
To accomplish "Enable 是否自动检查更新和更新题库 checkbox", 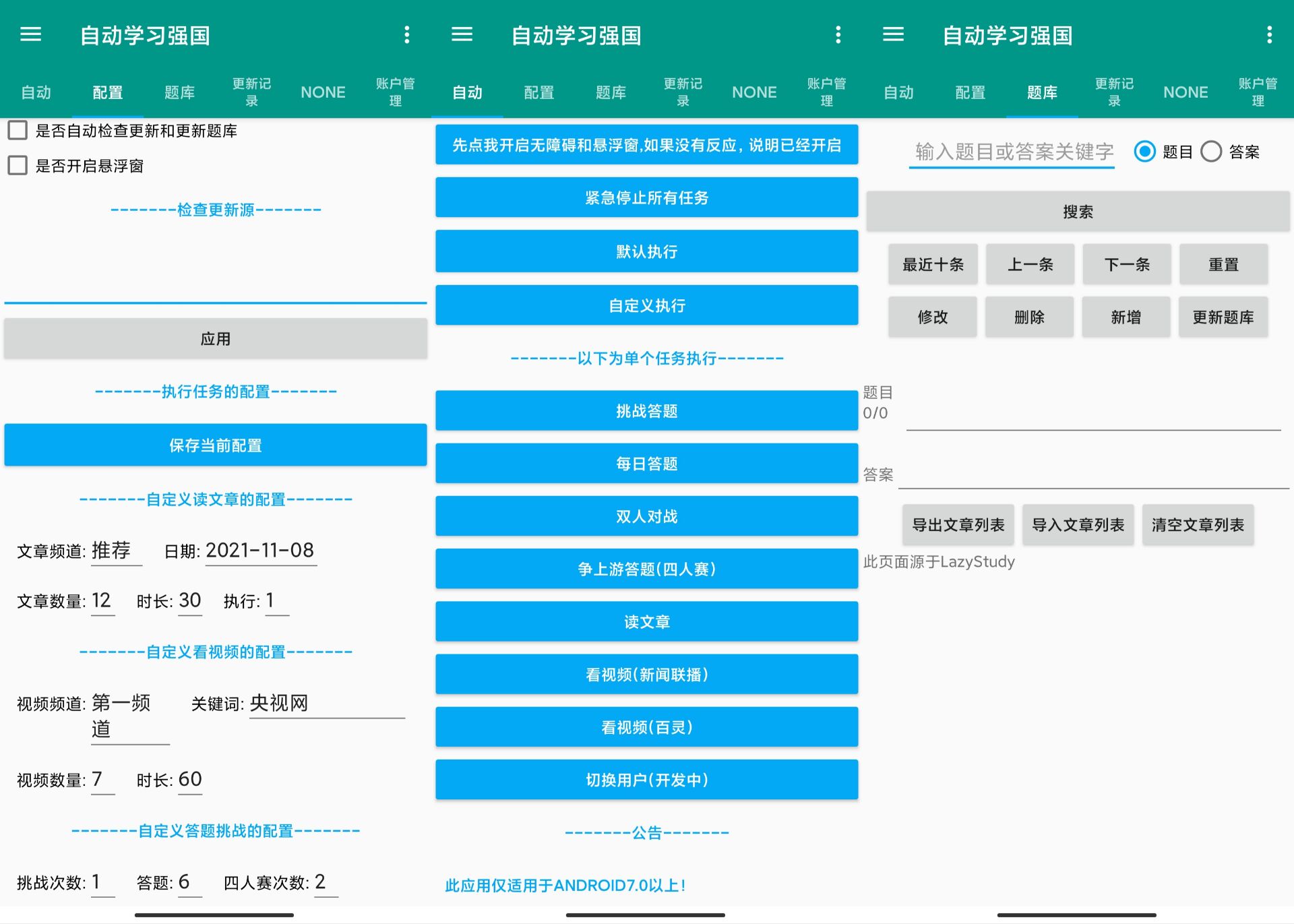I will point(18,131).
